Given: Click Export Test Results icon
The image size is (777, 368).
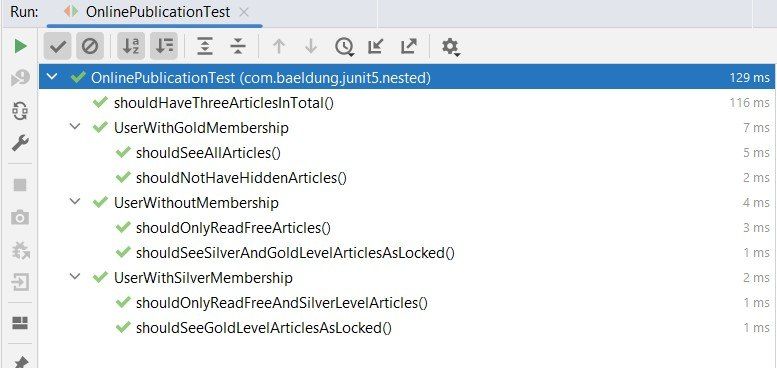Looking at the screenshot, I should pos(408,47).
